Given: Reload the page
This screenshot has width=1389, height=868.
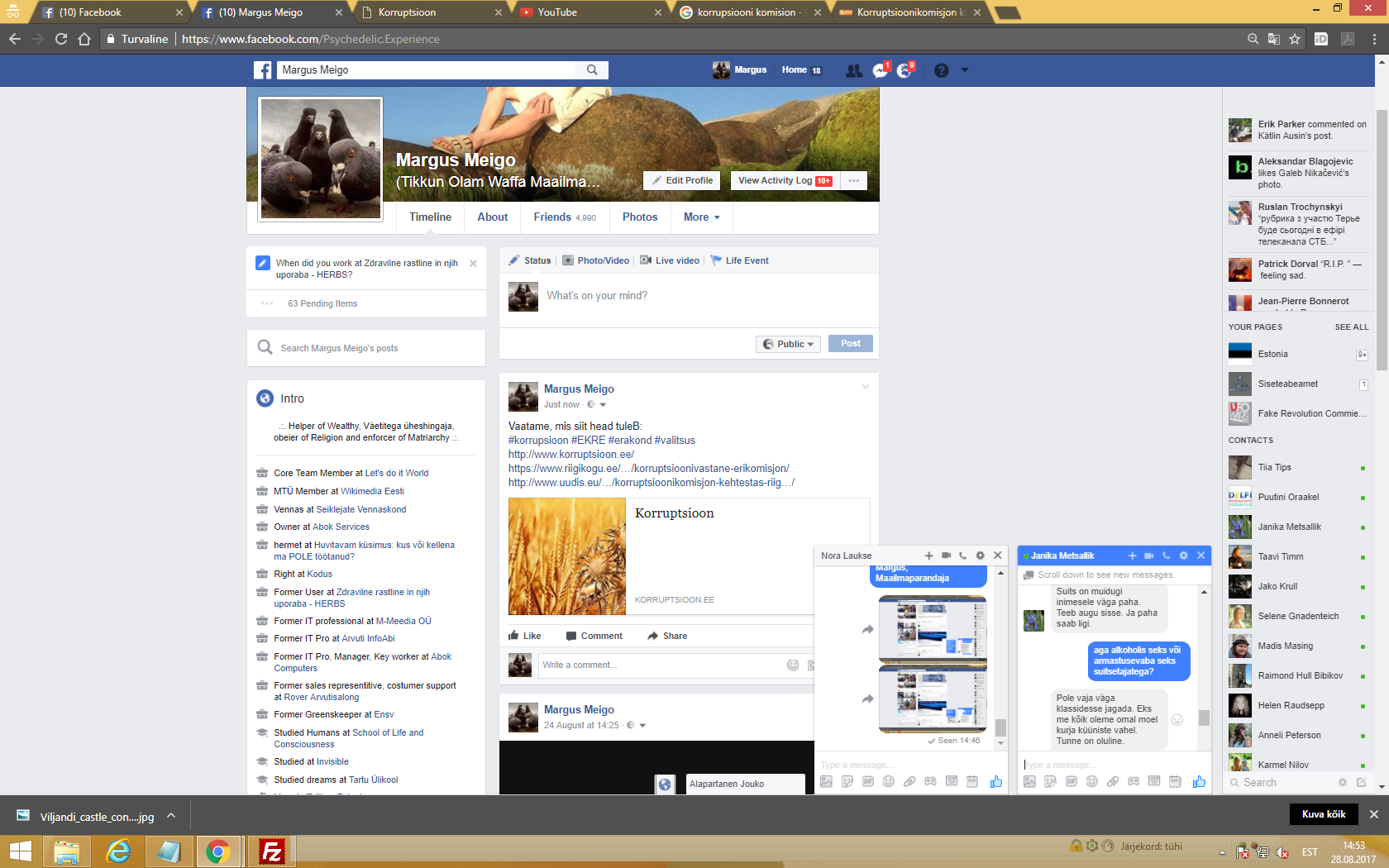Looking at the screenshot, I should pyautogui.click(x=60, y=39).
